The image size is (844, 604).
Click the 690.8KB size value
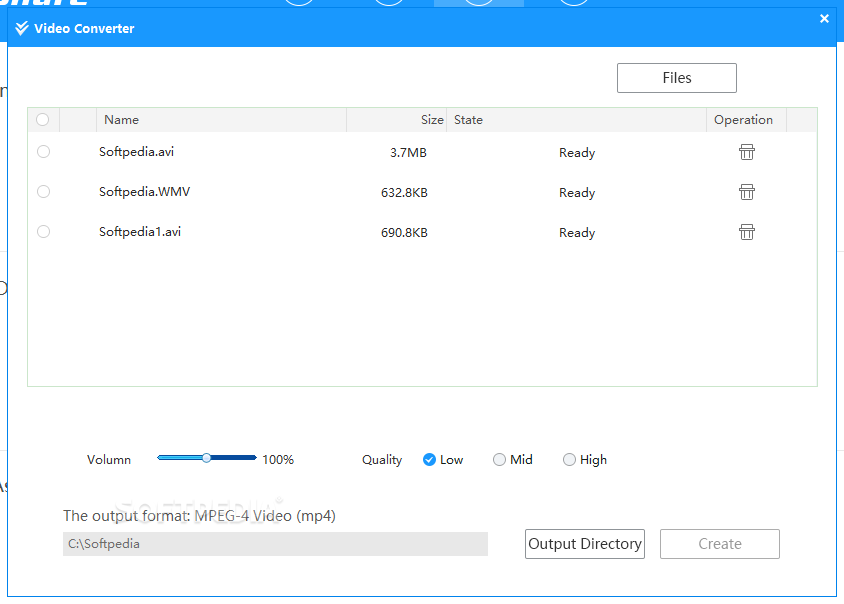pos(404,233)
